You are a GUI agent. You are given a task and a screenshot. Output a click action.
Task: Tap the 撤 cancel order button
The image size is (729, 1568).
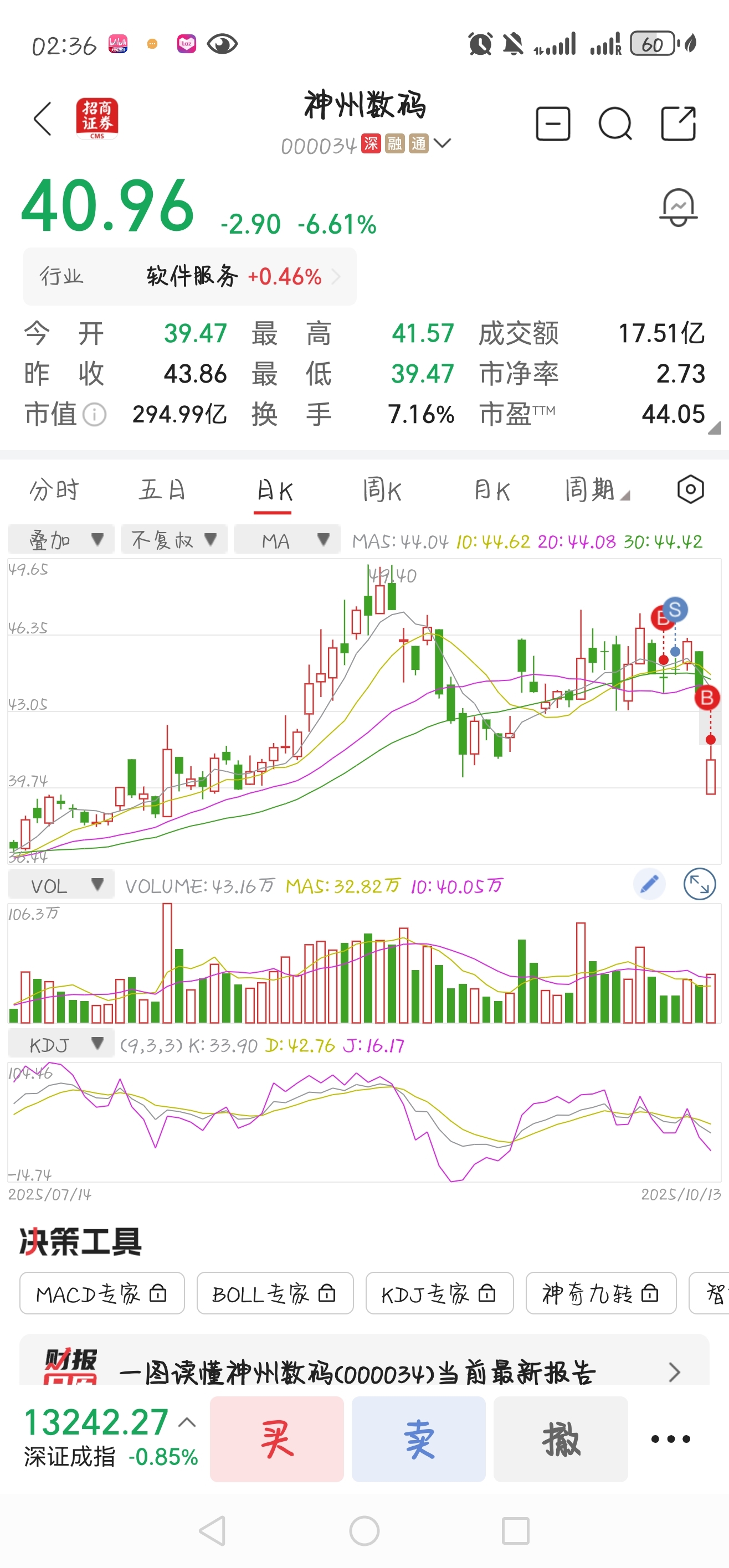click(561, 1439)
